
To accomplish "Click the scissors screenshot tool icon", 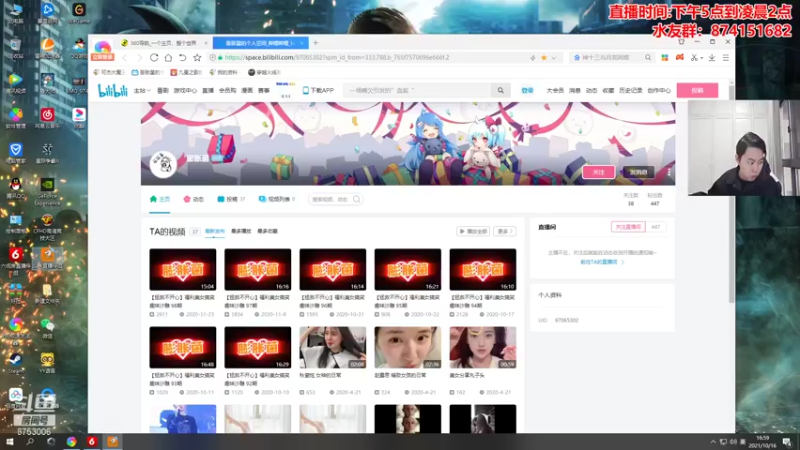I will 694,58.
